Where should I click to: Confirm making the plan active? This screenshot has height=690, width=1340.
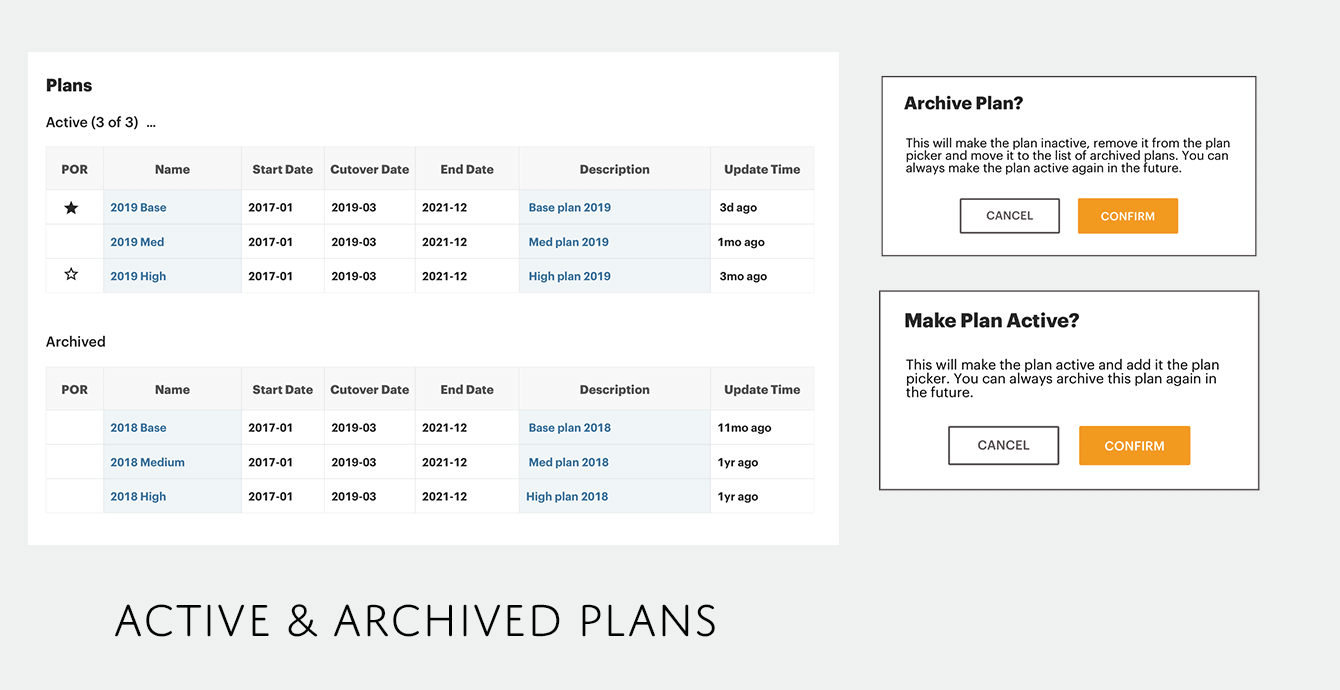point(1134,445)
